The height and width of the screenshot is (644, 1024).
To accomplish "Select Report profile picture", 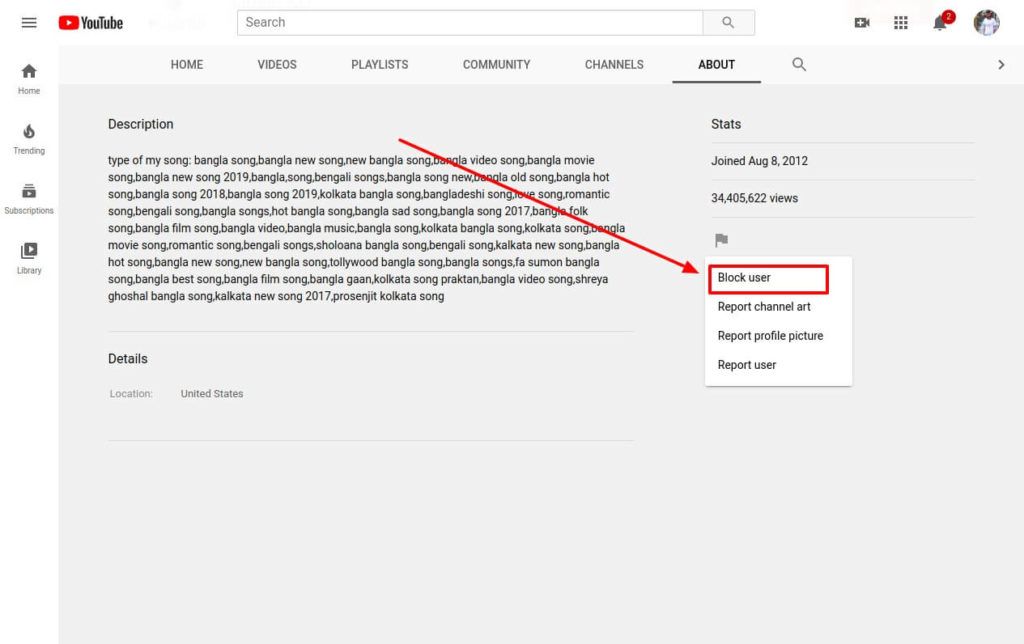I will [770, 335].
